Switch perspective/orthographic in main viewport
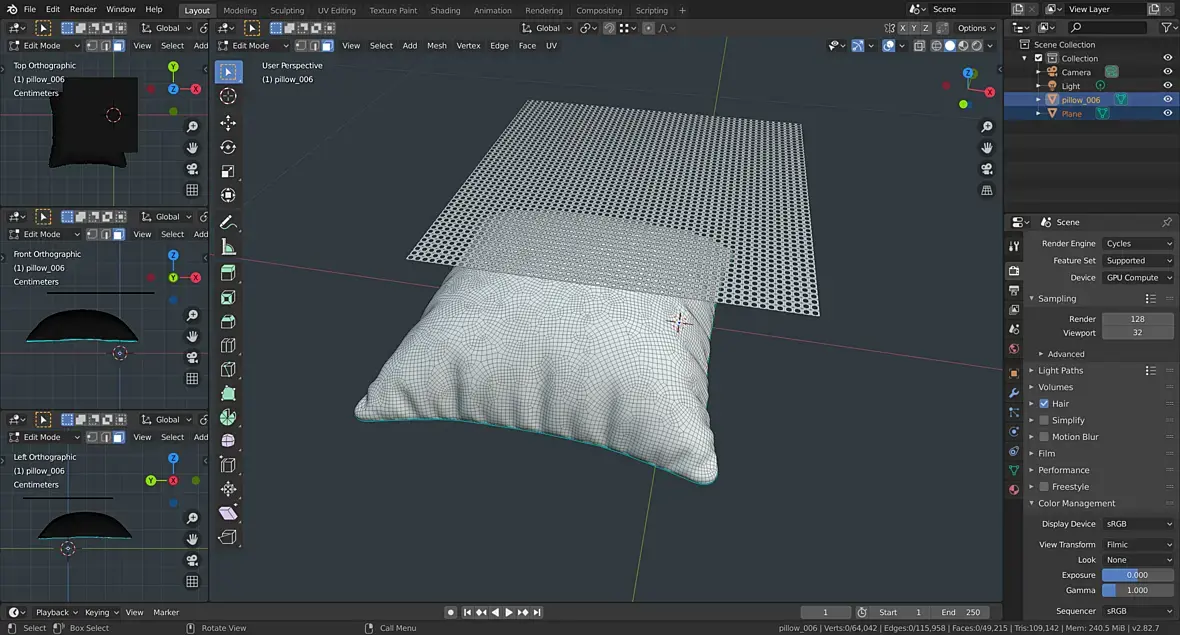 point(987,190)
